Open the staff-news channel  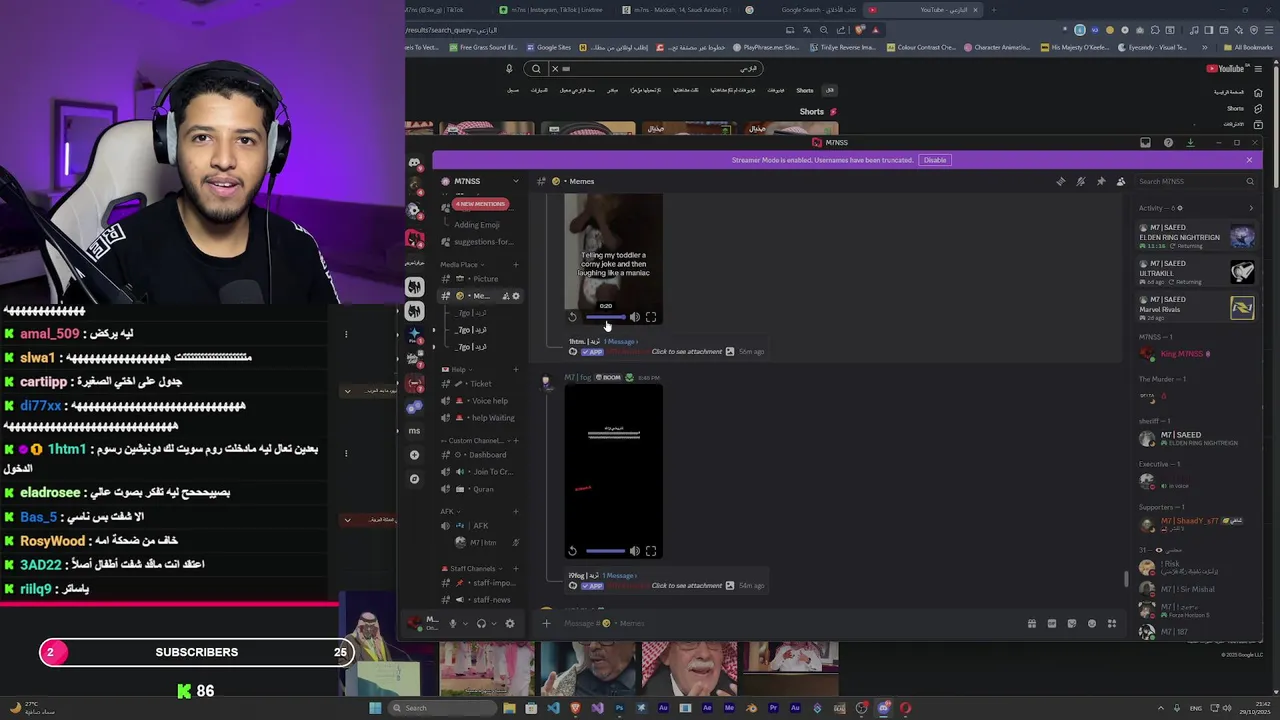pos(481,600)
